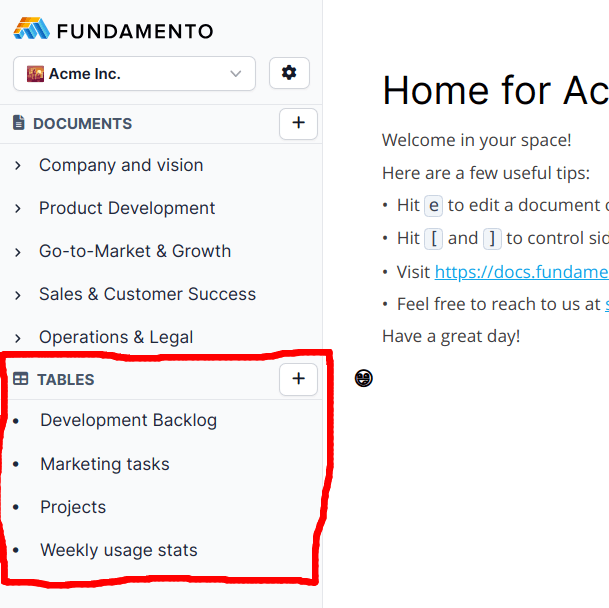Expand the Product Development chevron
609x608 pixels.
[18, 209]
